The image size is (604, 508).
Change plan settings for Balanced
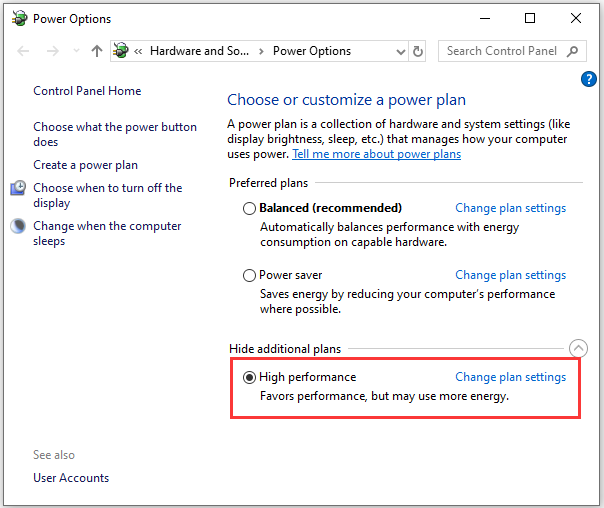pyautogui.click(x=510, y=208)
